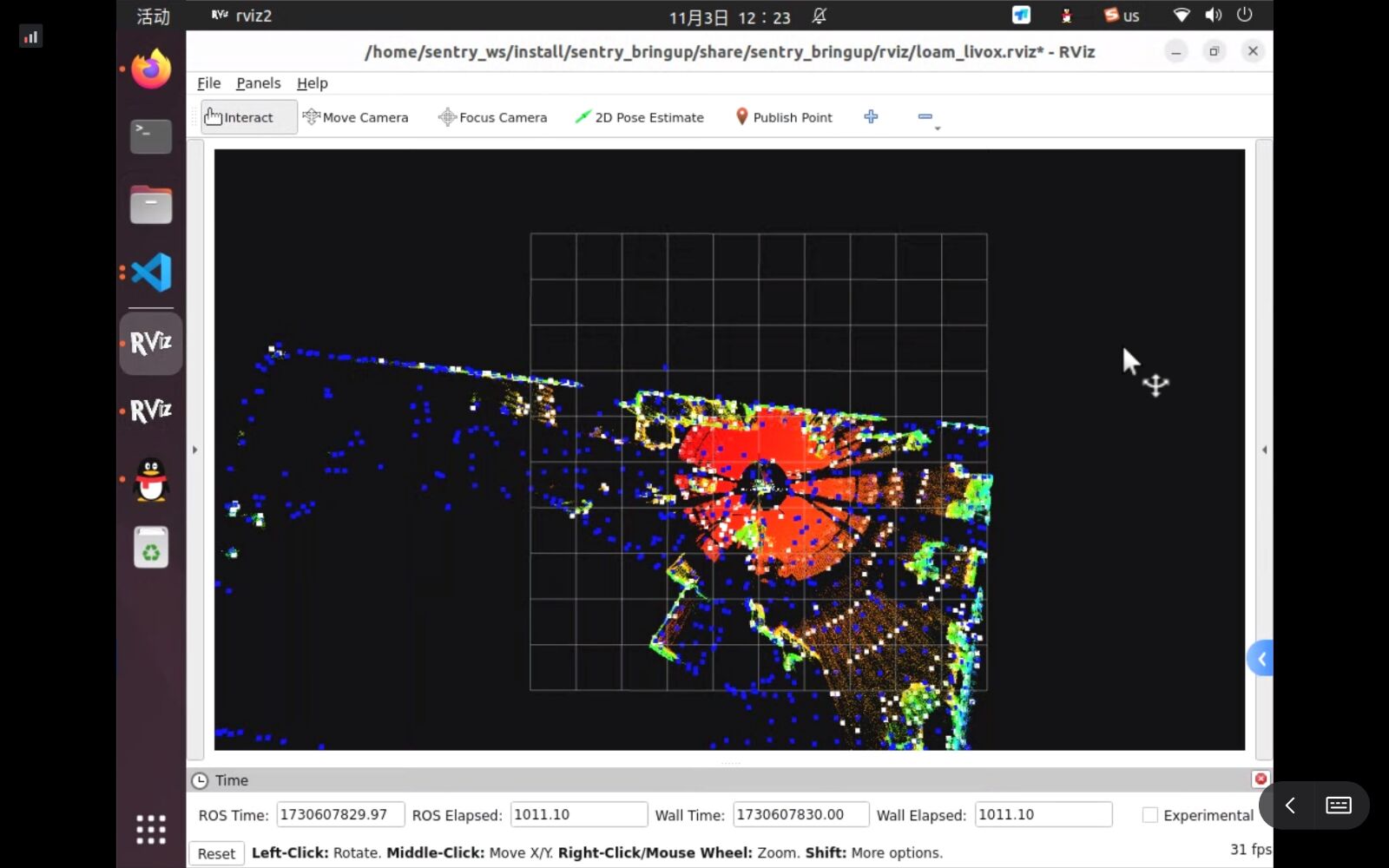The image size is (1389, 868).
Task: Click the Reset button
Action: (216, 853)
